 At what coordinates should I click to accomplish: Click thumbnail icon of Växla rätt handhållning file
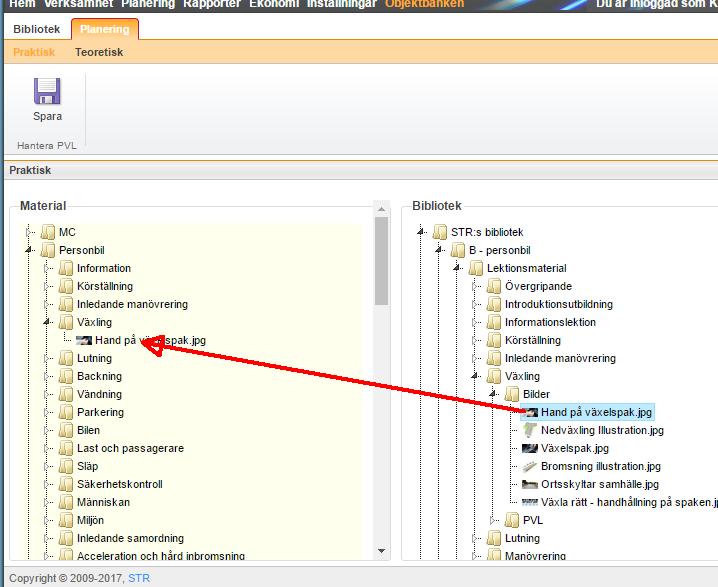point(530,502)
